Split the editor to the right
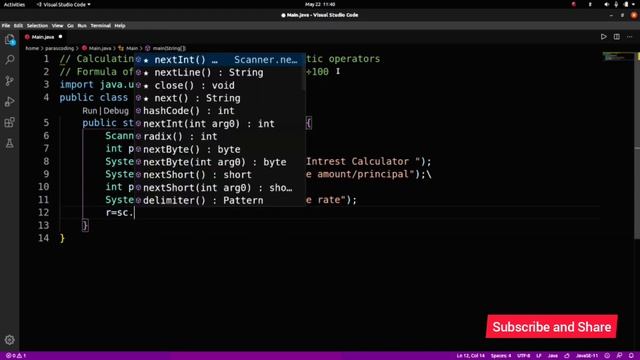Screen dimensions: 640x360 (x=617, y=37)
